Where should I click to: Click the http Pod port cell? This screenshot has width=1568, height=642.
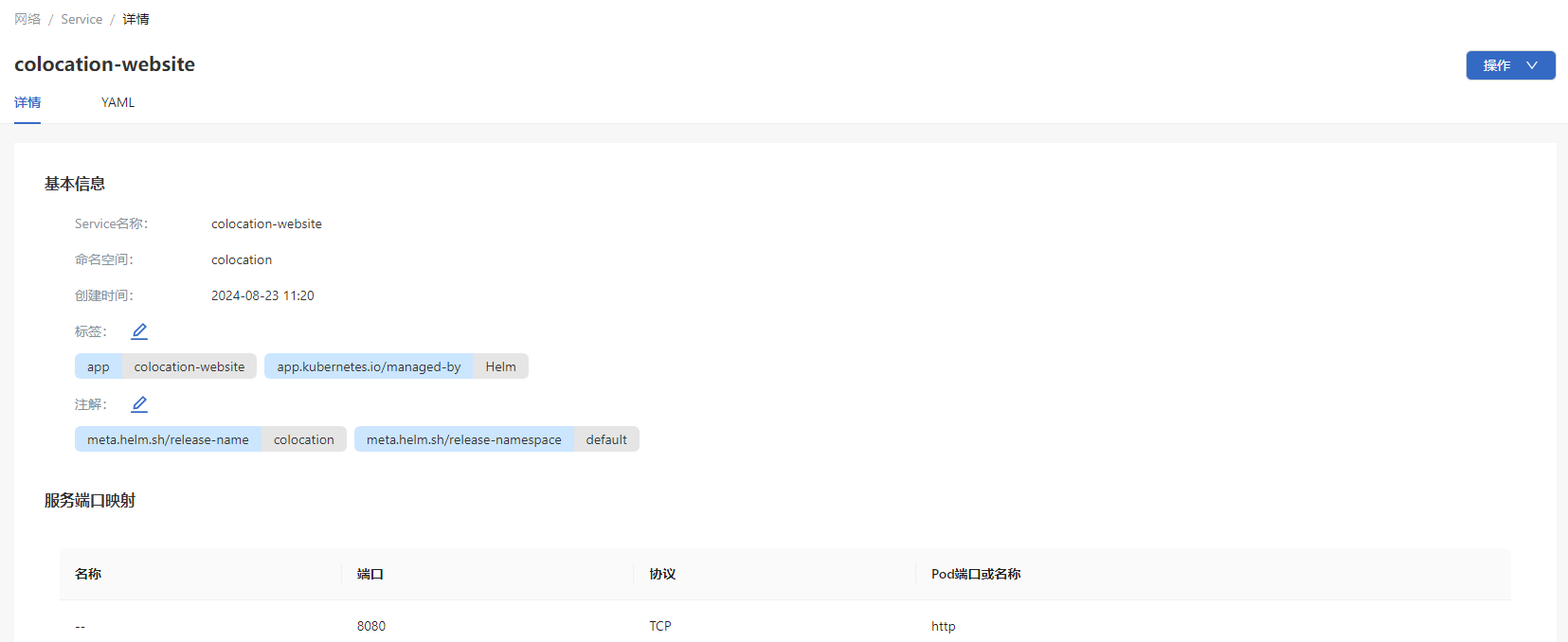click(x=944, y=626)
